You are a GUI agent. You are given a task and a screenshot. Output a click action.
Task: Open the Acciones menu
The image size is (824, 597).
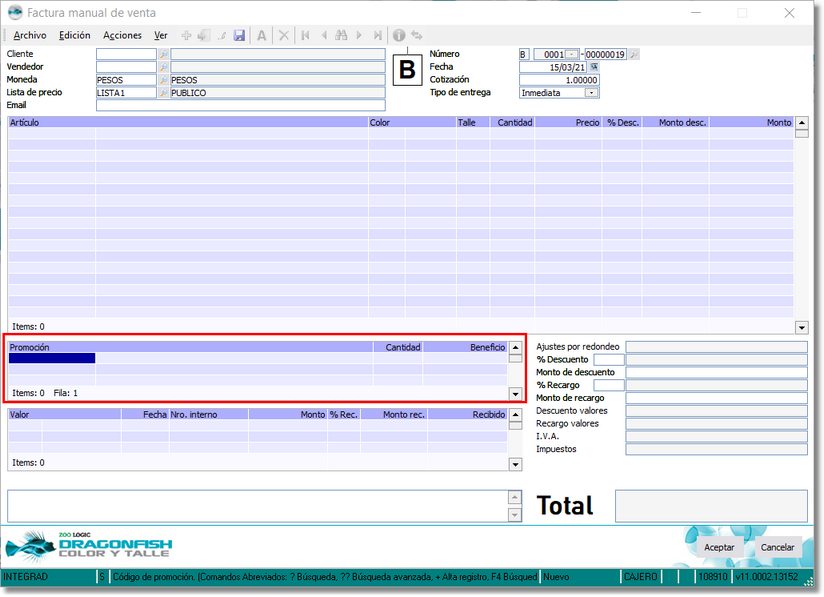point(122,35)
